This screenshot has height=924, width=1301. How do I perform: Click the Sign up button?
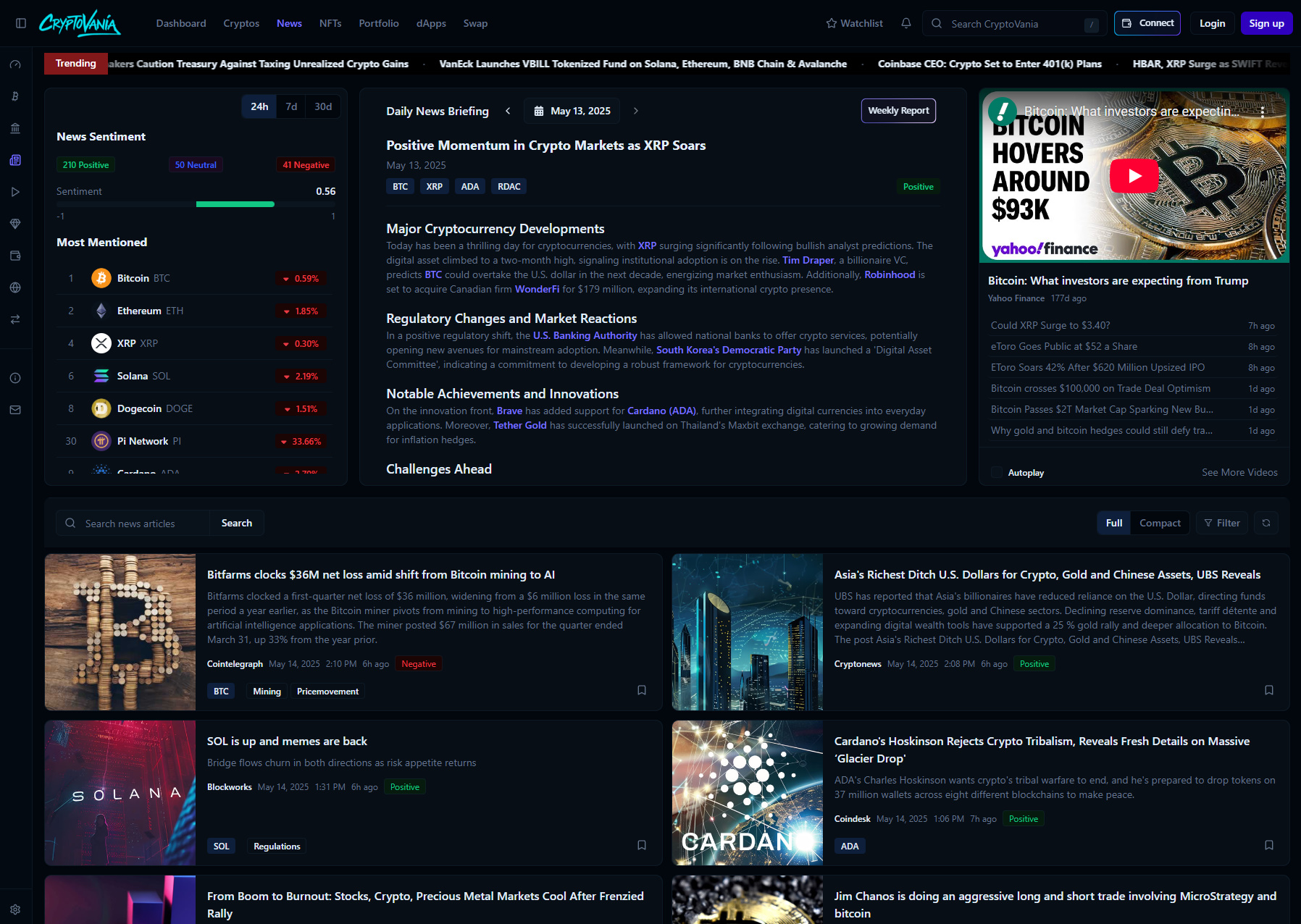pyautogui.click(x=1266, y=23)
